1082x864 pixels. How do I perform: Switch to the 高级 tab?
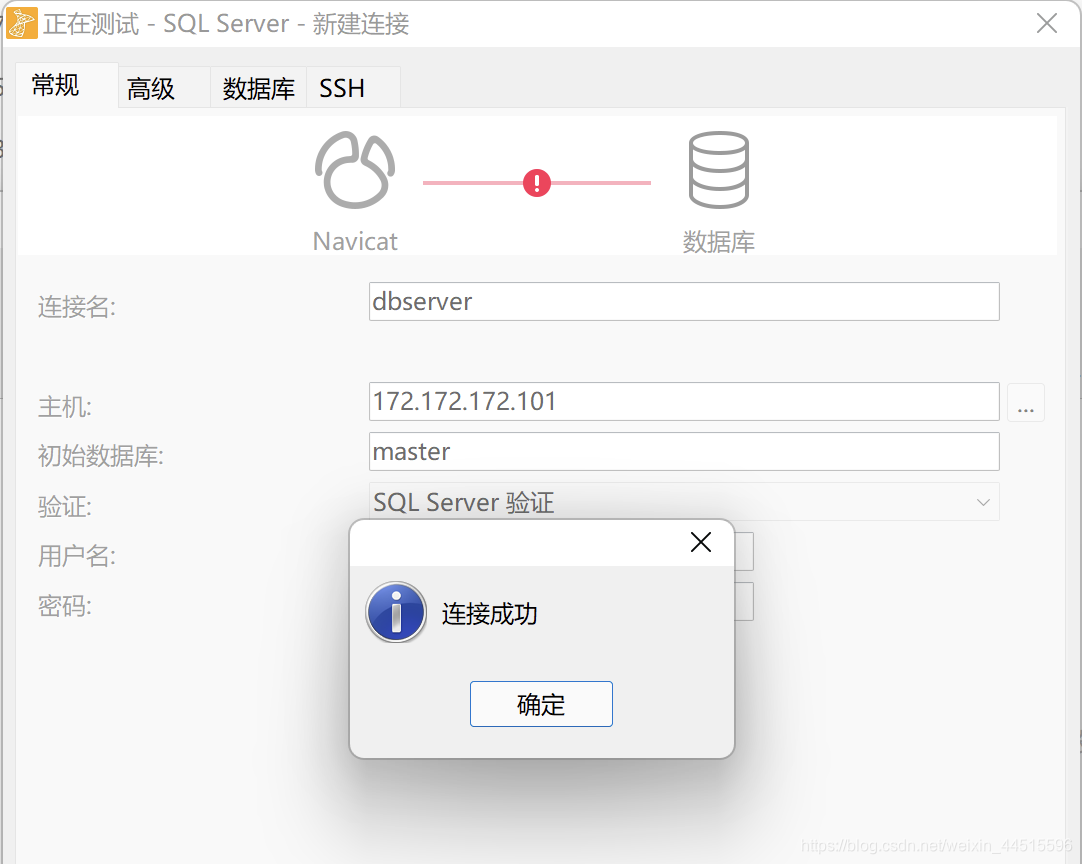[148, 87]
